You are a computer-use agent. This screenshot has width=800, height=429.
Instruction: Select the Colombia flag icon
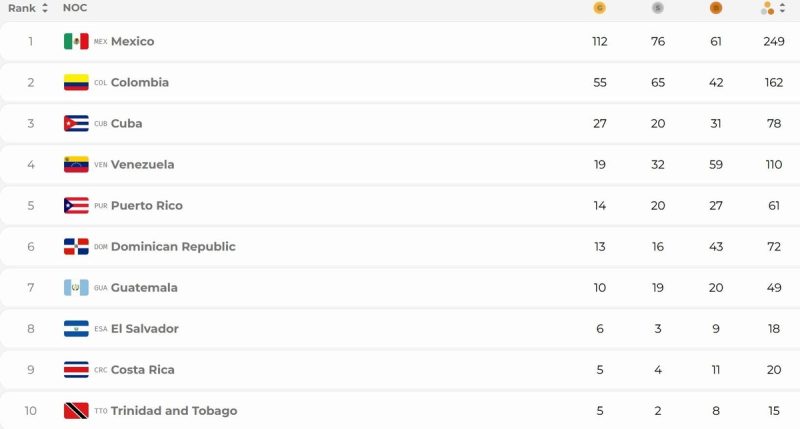point(76,82)
